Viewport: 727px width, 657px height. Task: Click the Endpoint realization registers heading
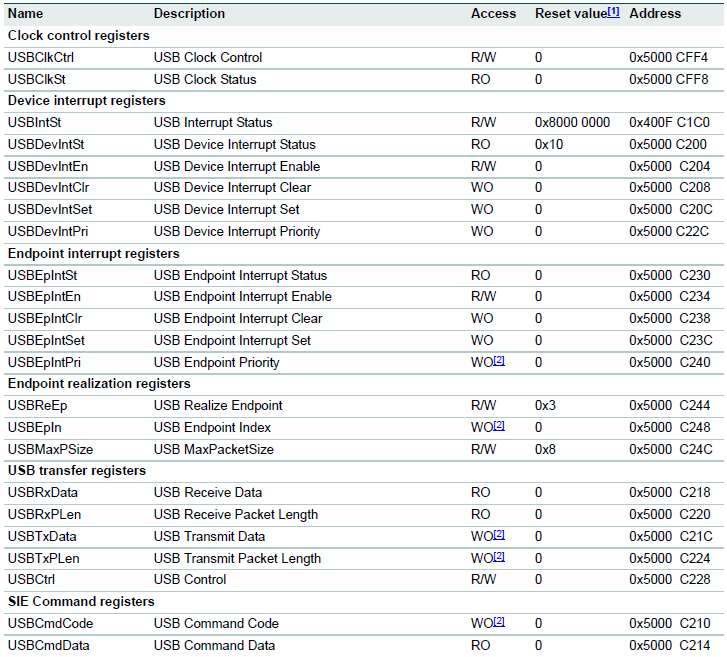[x=99, y=384]
